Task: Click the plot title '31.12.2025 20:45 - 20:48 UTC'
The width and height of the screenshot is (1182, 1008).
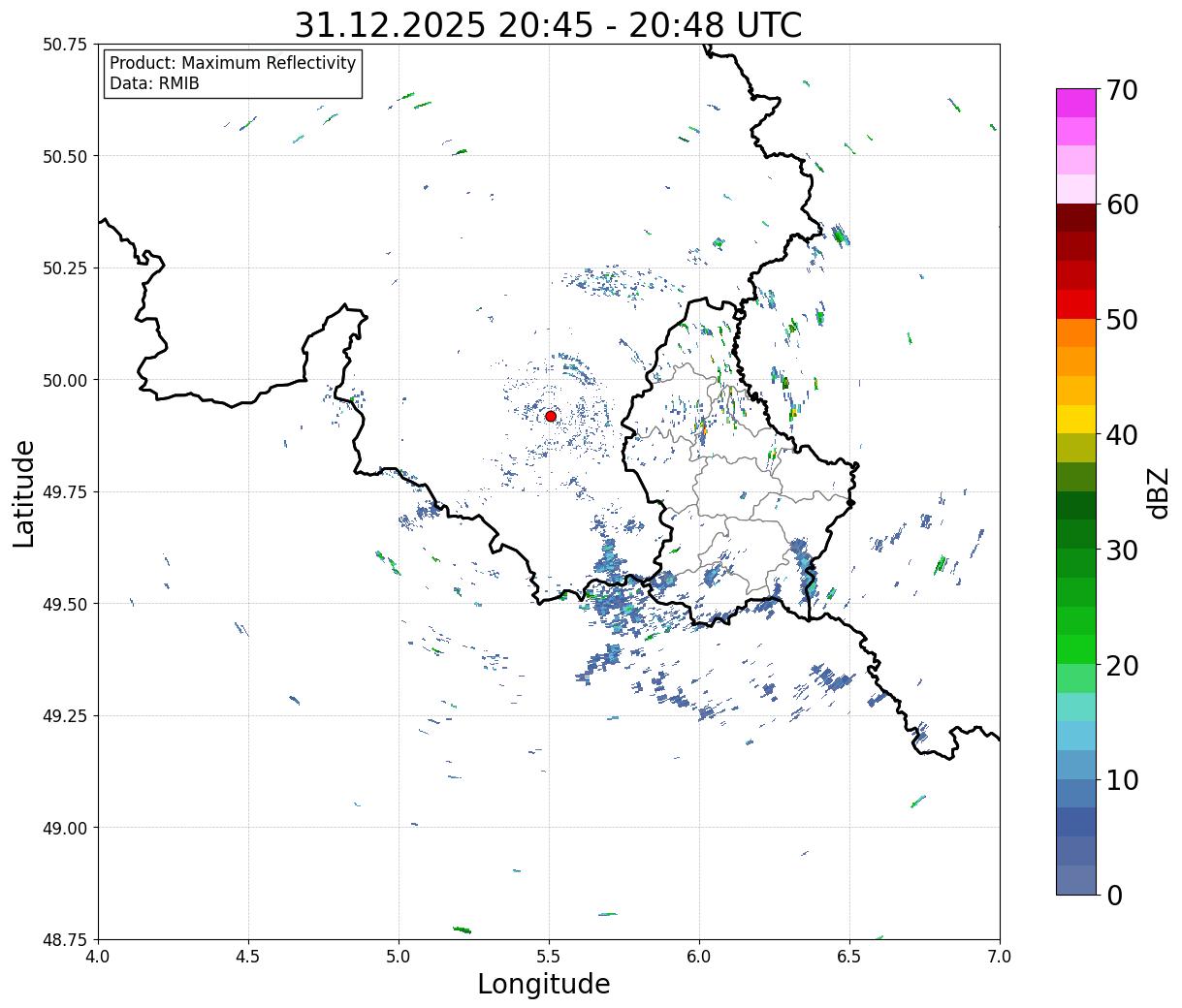Action: tap(548, 24)
